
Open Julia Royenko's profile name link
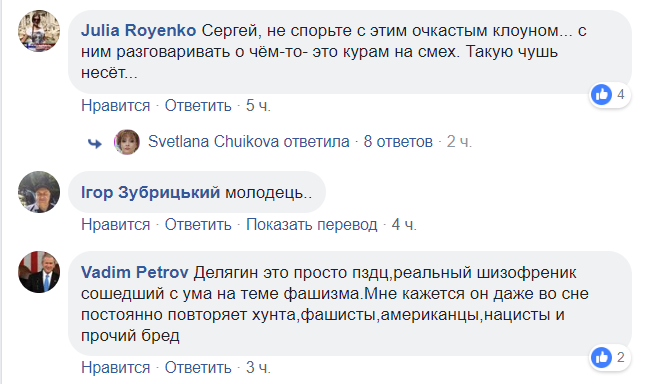138,31
